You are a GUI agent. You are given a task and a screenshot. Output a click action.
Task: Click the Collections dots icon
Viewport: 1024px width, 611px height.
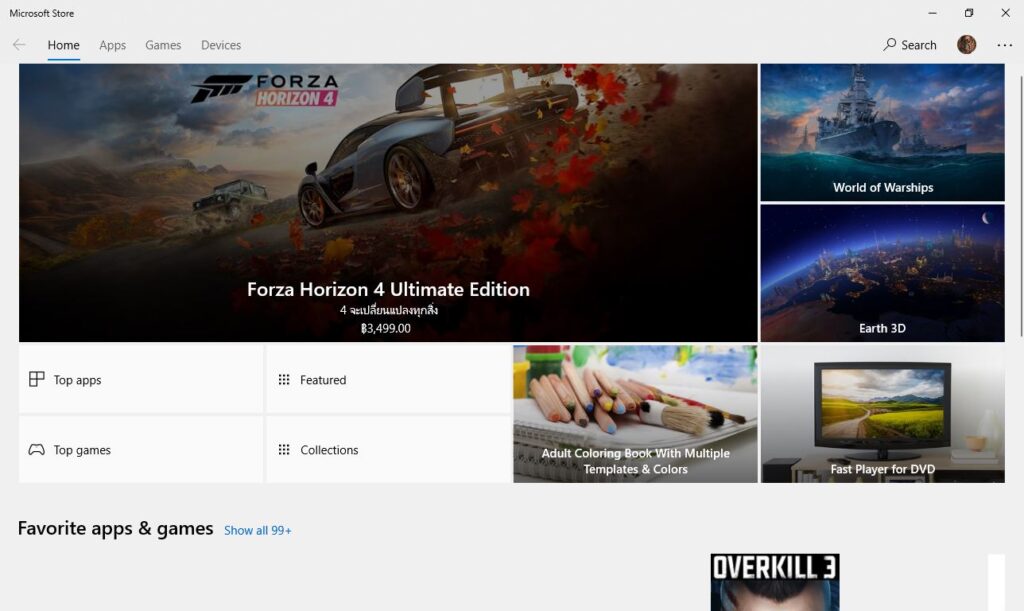(284, 449)
